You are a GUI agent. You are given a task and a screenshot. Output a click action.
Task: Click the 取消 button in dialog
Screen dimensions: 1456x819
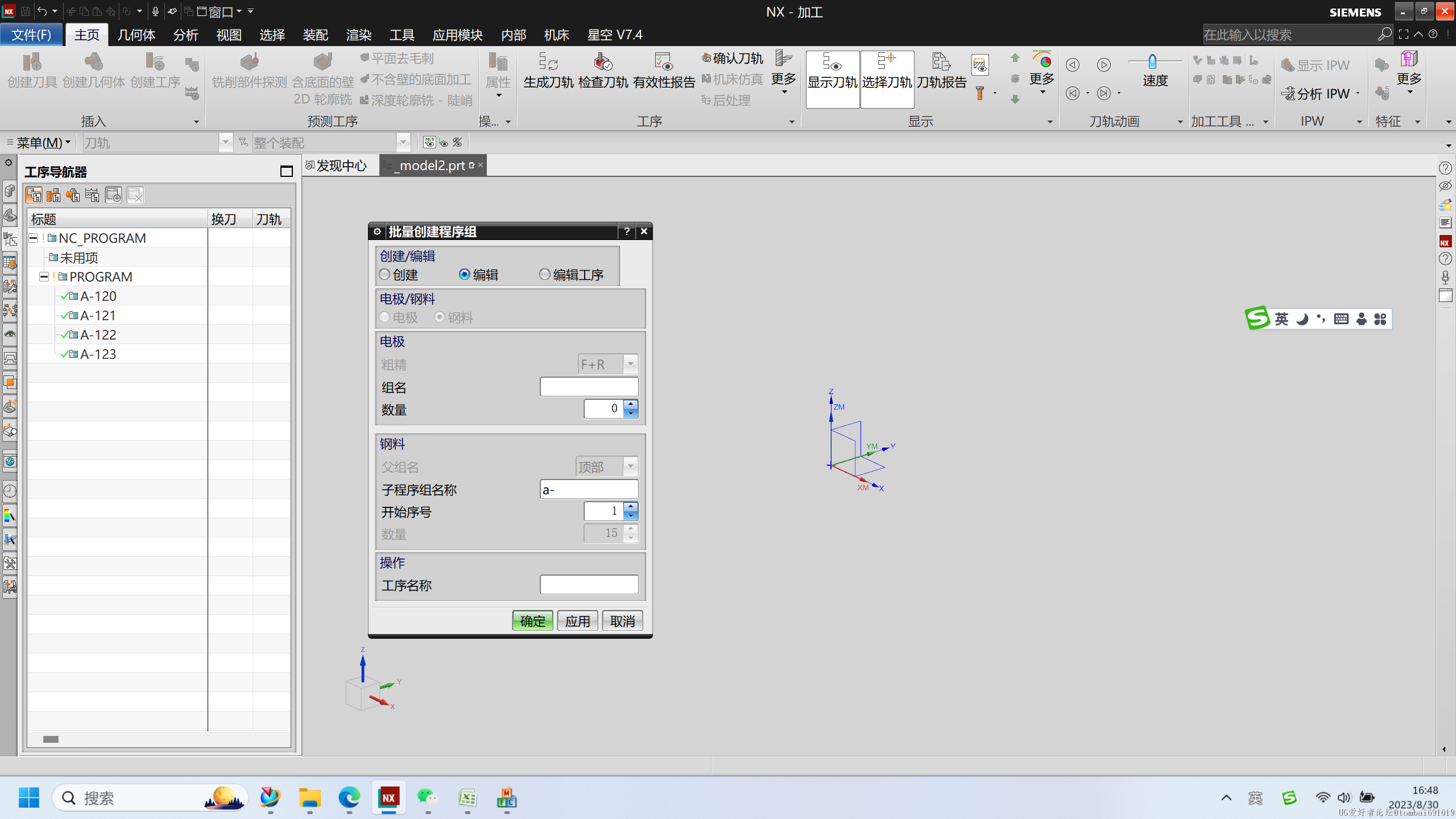tap(622, 621)
